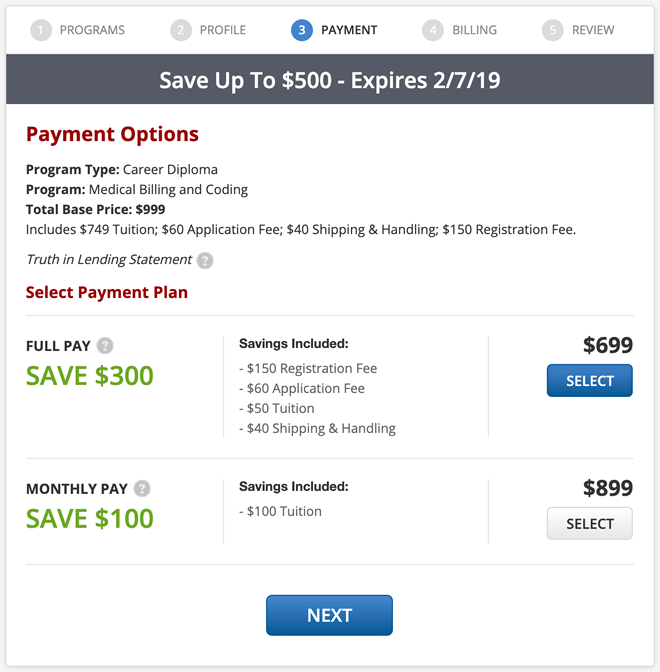Select the Full Pay $699 plan
This screenshot has width=660, height=672.
click(589, 381)
